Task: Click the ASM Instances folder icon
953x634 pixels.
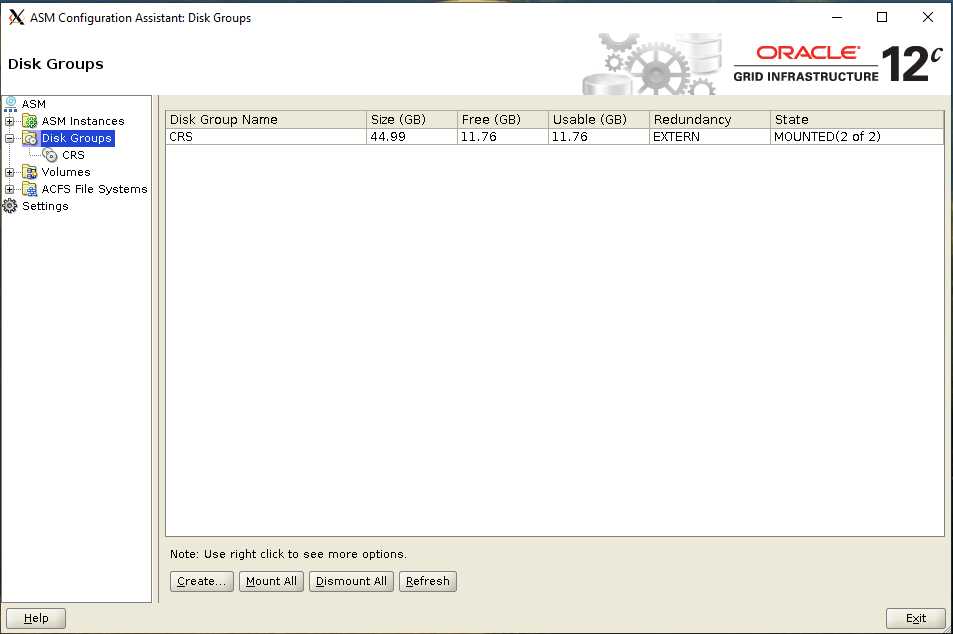Action: (30, 121)
